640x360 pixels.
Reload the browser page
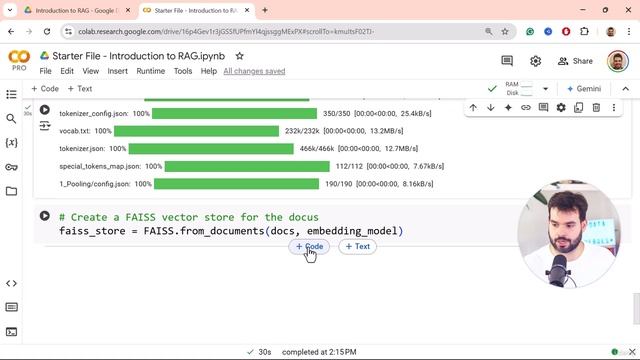tap(47, 31)
